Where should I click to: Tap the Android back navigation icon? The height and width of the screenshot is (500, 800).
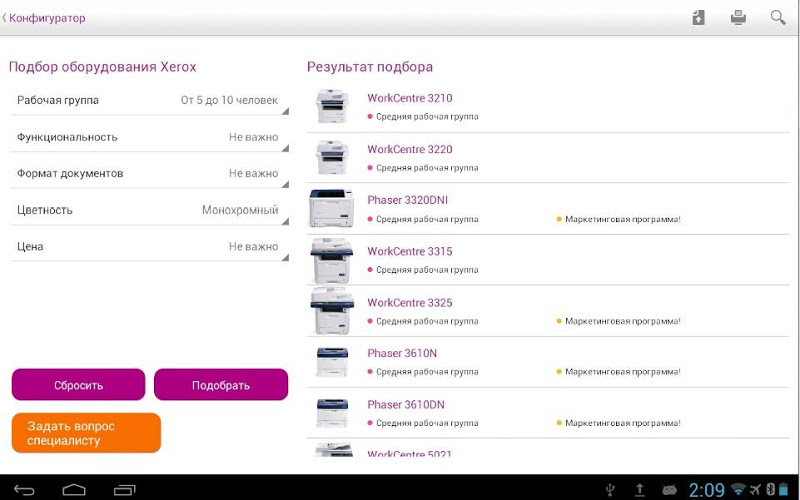(24, 490)
